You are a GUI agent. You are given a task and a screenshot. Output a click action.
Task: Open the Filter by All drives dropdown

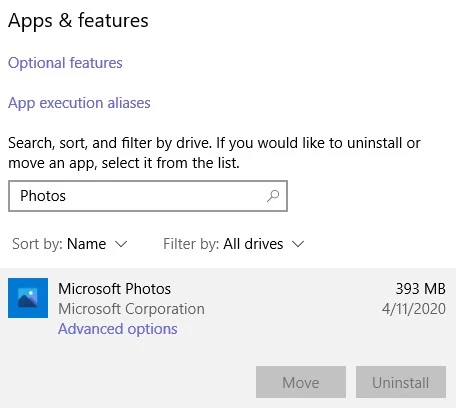pos(234,244)
